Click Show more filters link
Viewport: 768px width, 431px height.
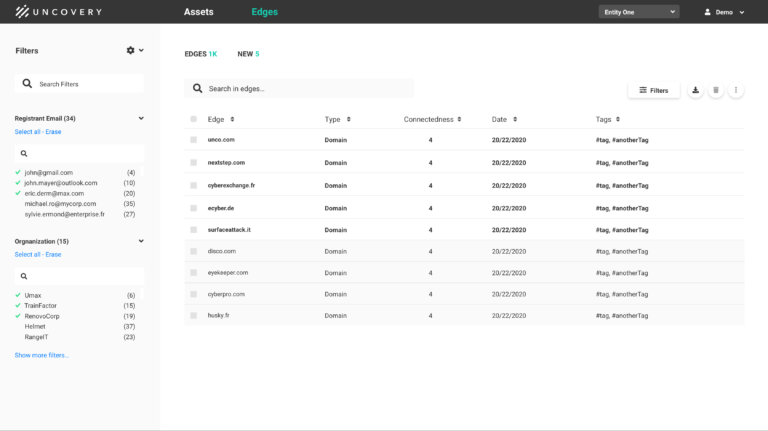tap(42, 355)
